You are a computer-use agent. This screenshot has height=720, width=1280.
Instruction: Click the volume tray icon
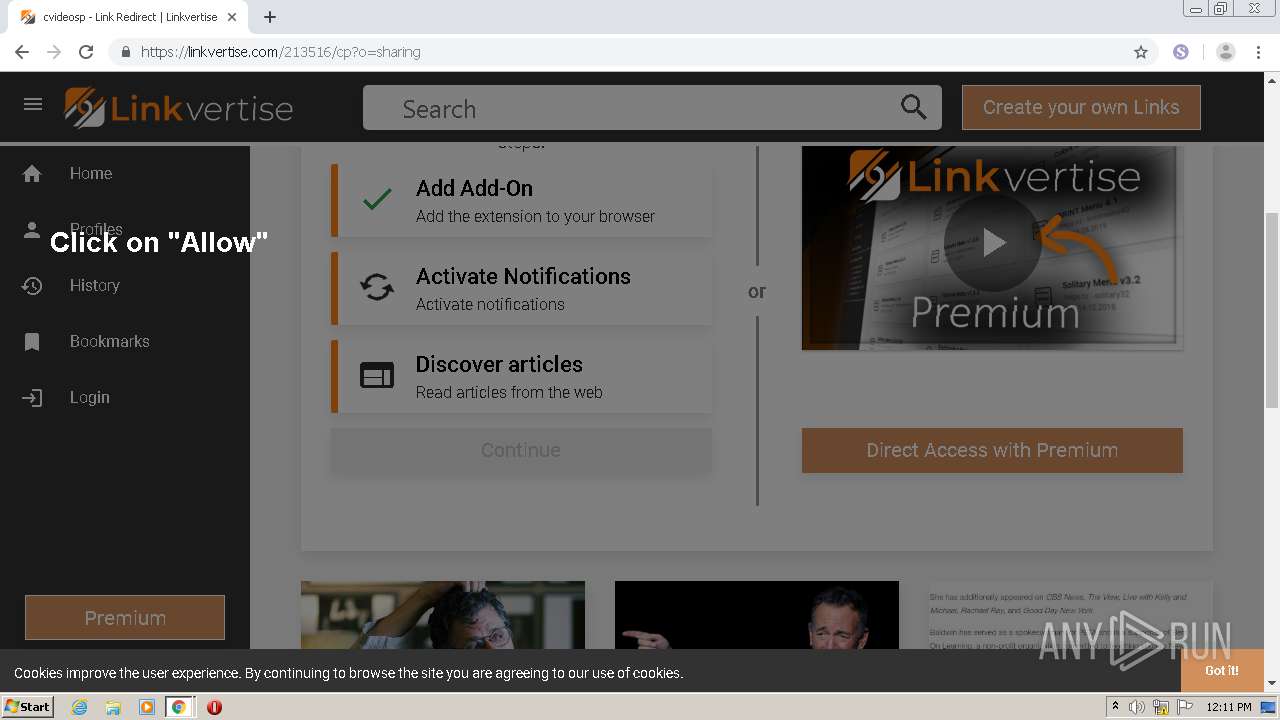[1137, 707]
